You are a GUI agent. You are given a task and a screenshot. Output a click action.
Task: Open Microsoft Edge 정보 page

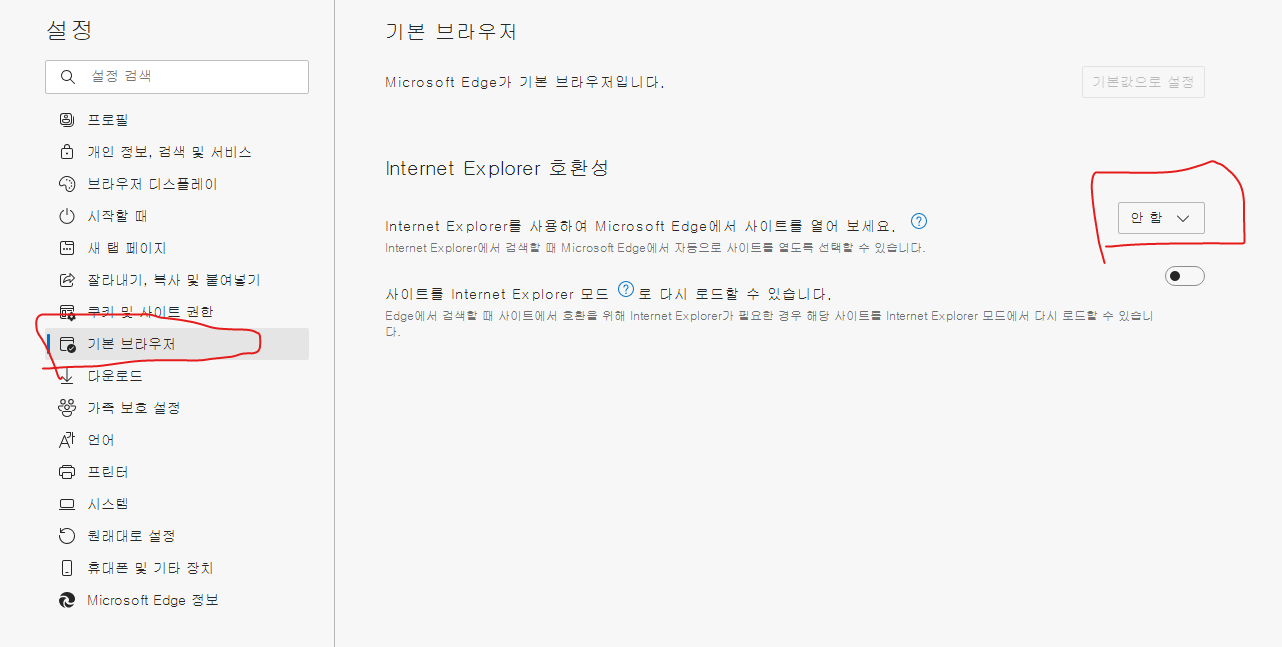177,600
